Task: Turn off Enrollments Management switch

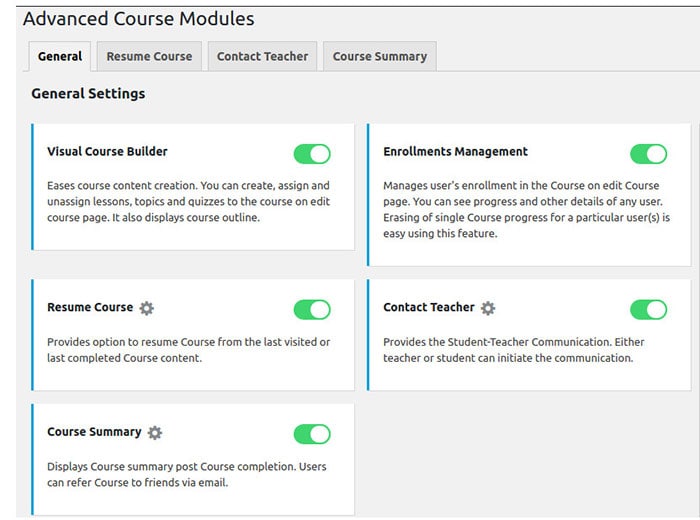Action: pyautogui.click(x=648, y=154)
